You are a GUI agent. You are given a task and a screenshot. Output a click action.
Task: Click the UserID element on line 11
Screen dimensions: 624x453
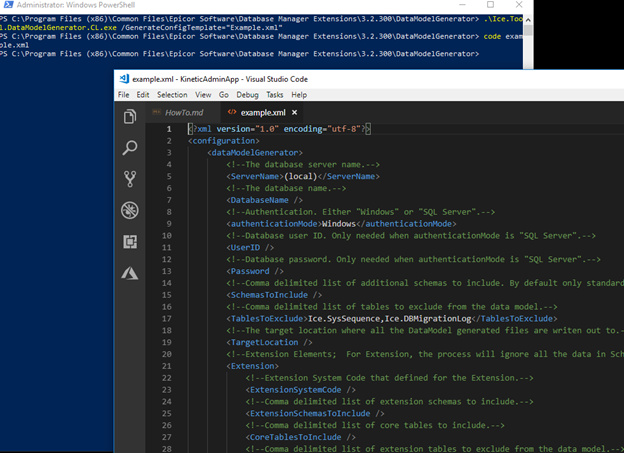(250, 248)
